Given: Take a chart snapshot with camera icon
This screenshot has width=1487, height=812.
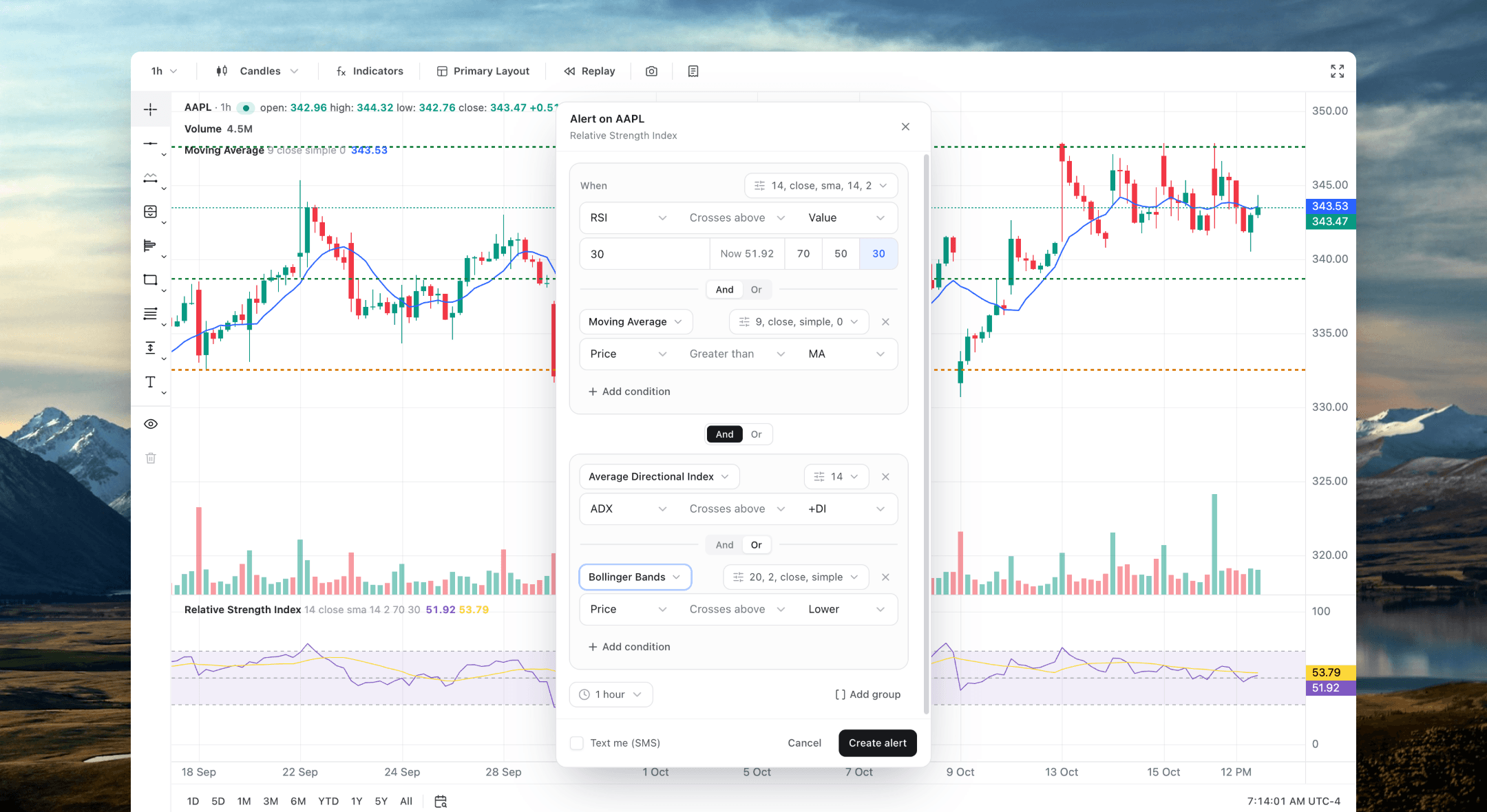Looking at the screenshot, I should (651, 71).
